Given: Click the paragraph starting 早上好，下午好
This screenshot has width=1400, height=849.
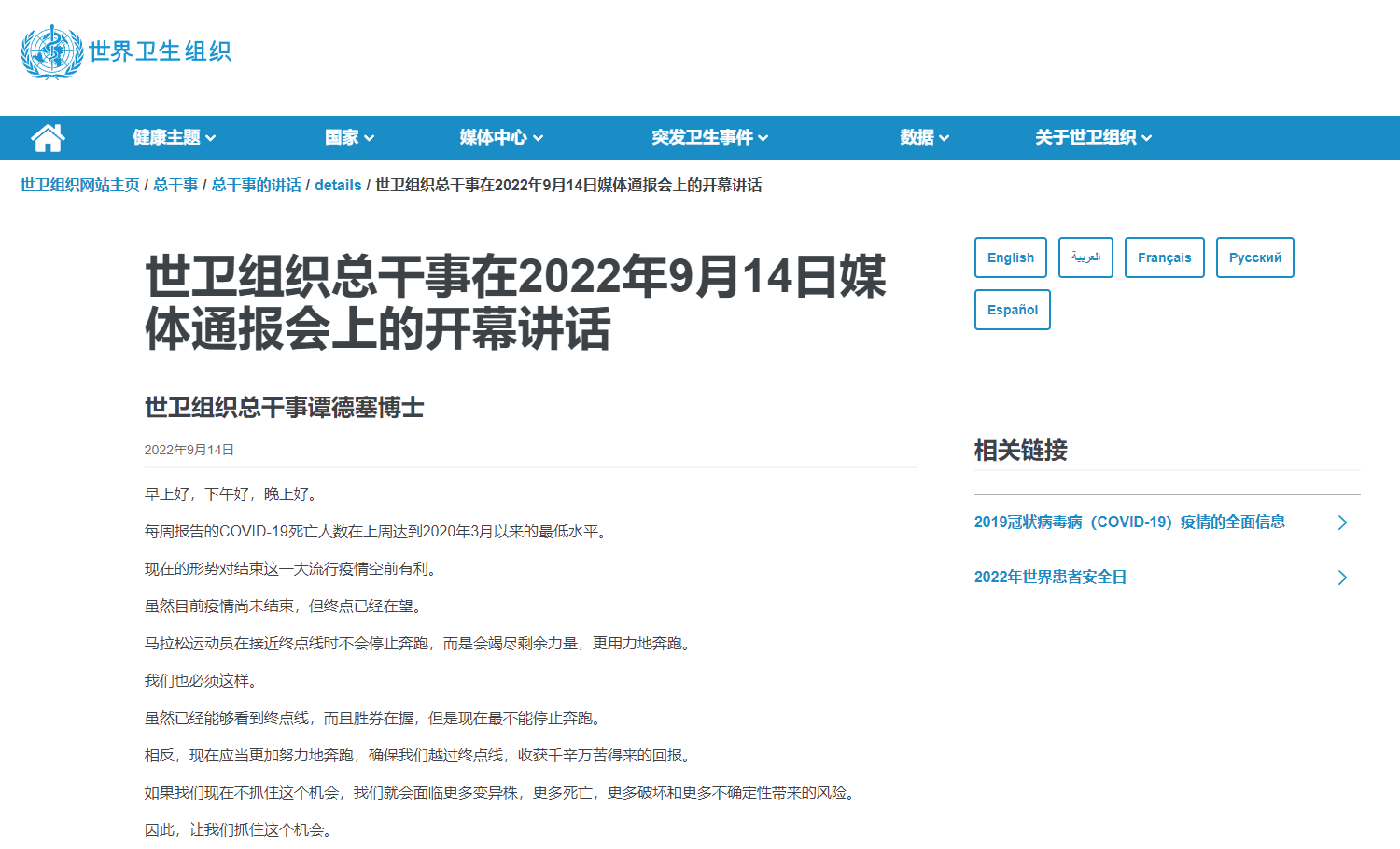Looking at the screenshot, I should pos(233,494).
